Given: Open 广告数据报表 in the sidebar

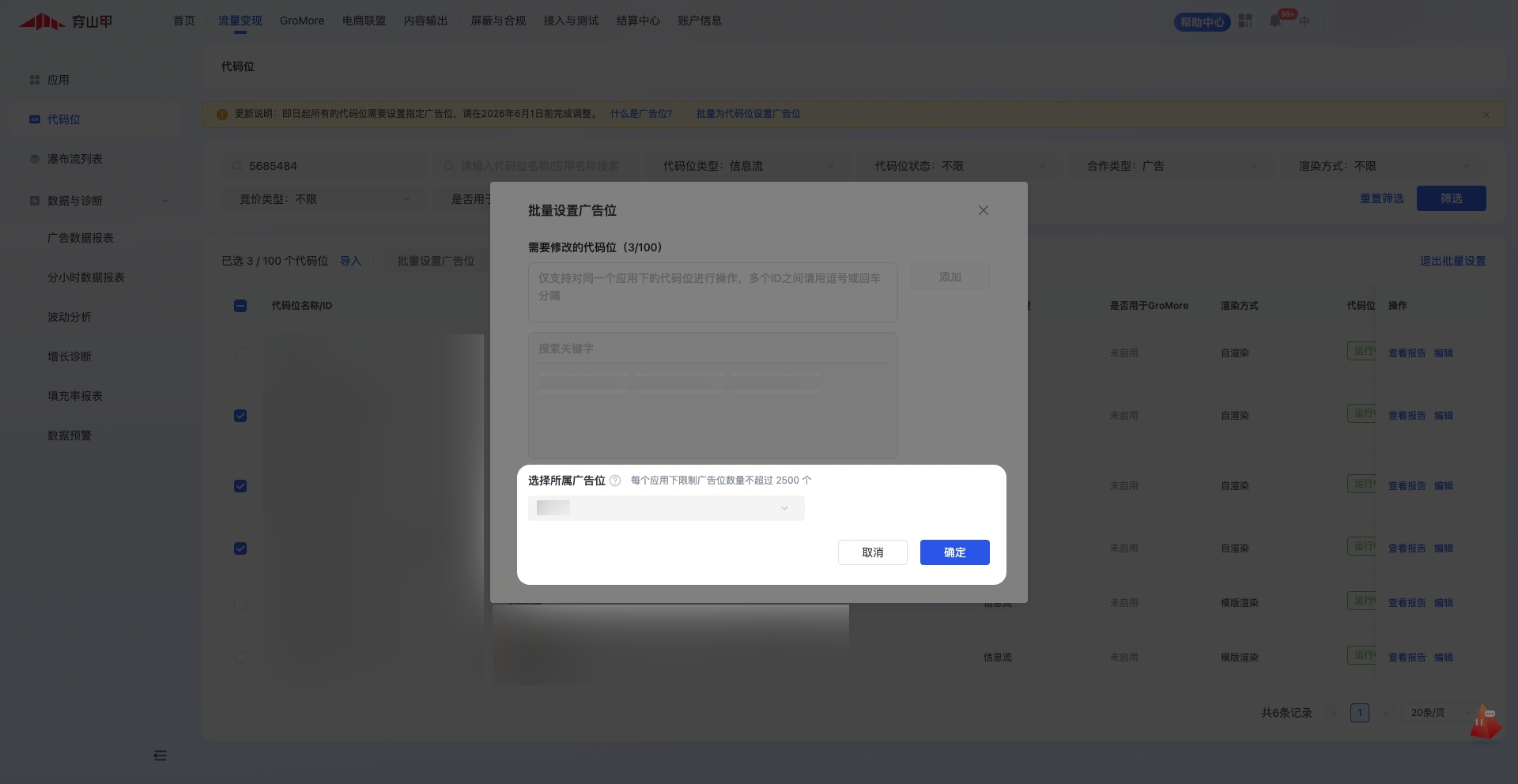Looking at the screenshot, I should click(x=81, y=238).
